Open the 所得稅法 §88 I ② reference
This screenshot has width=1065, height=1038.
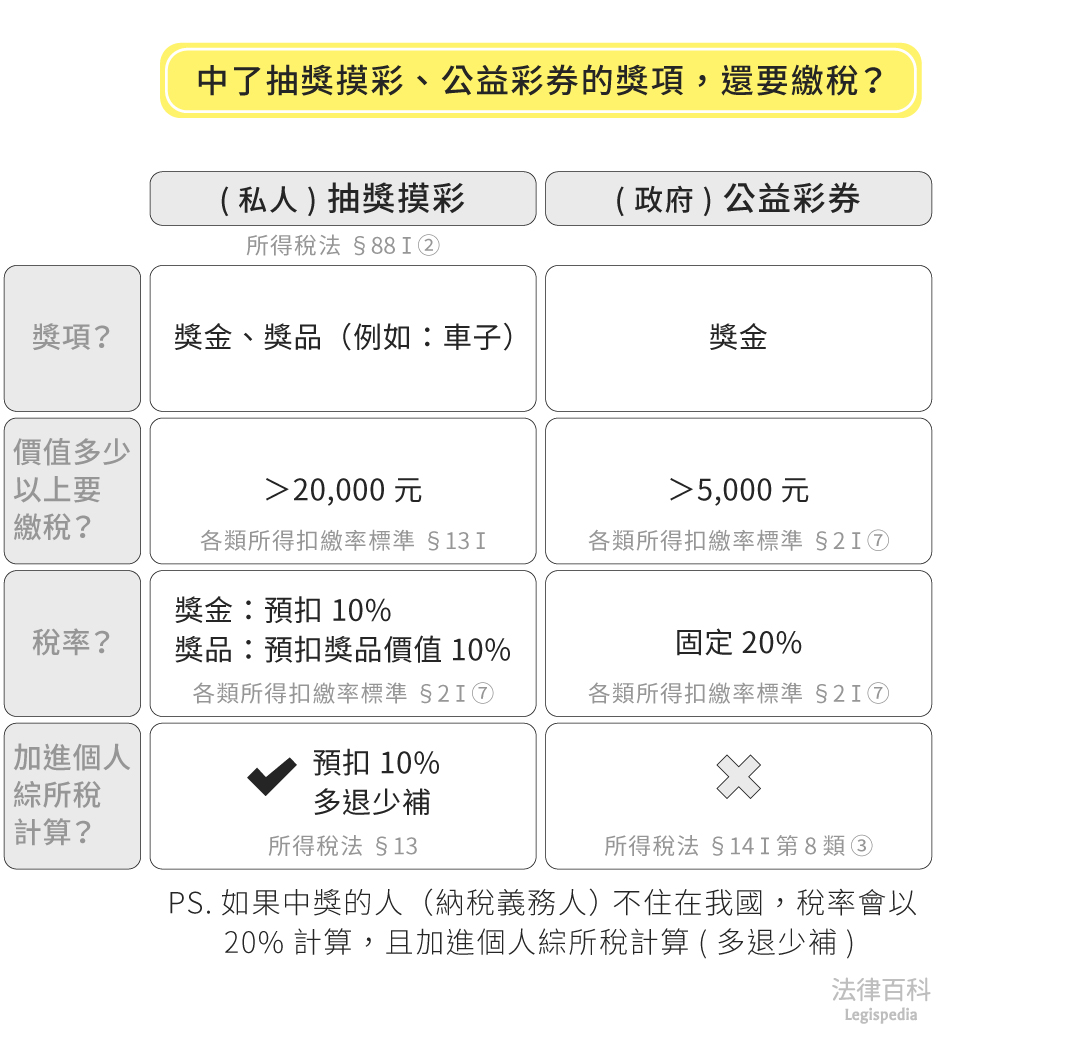point(342,245)
